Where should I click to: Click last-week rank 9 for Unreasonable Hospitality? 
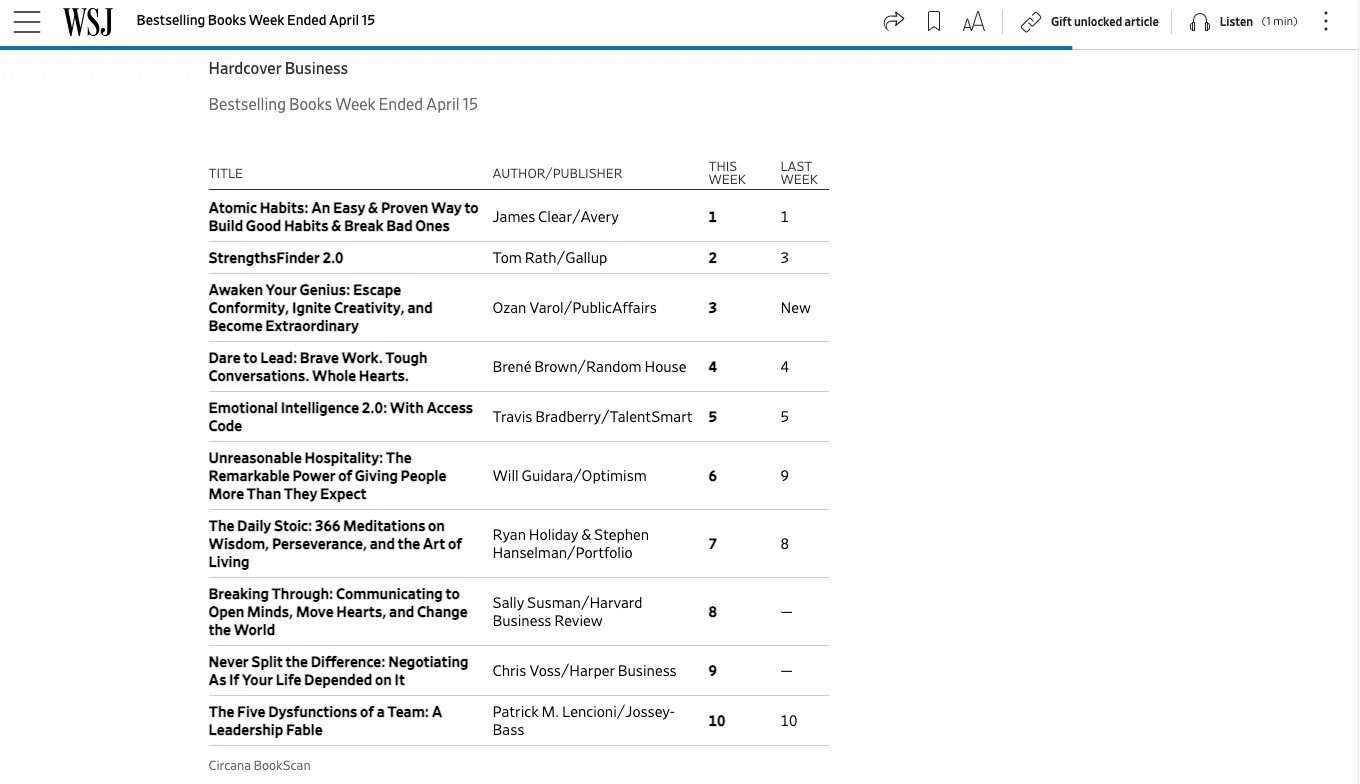784,476
